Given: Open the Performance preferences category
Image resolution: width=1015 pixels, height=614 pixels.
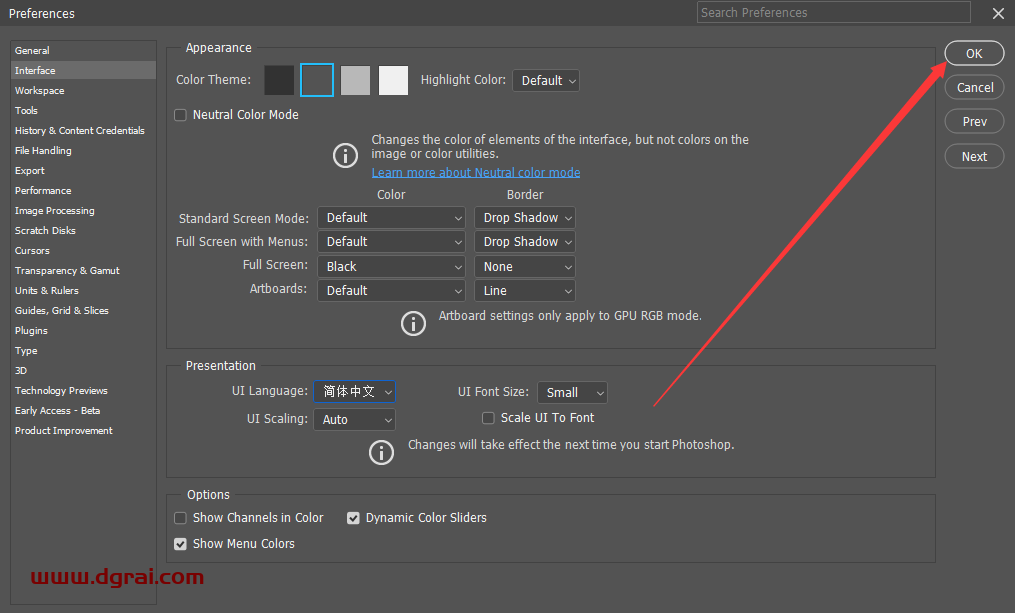Looking at the screenshot, I should 43,191.
